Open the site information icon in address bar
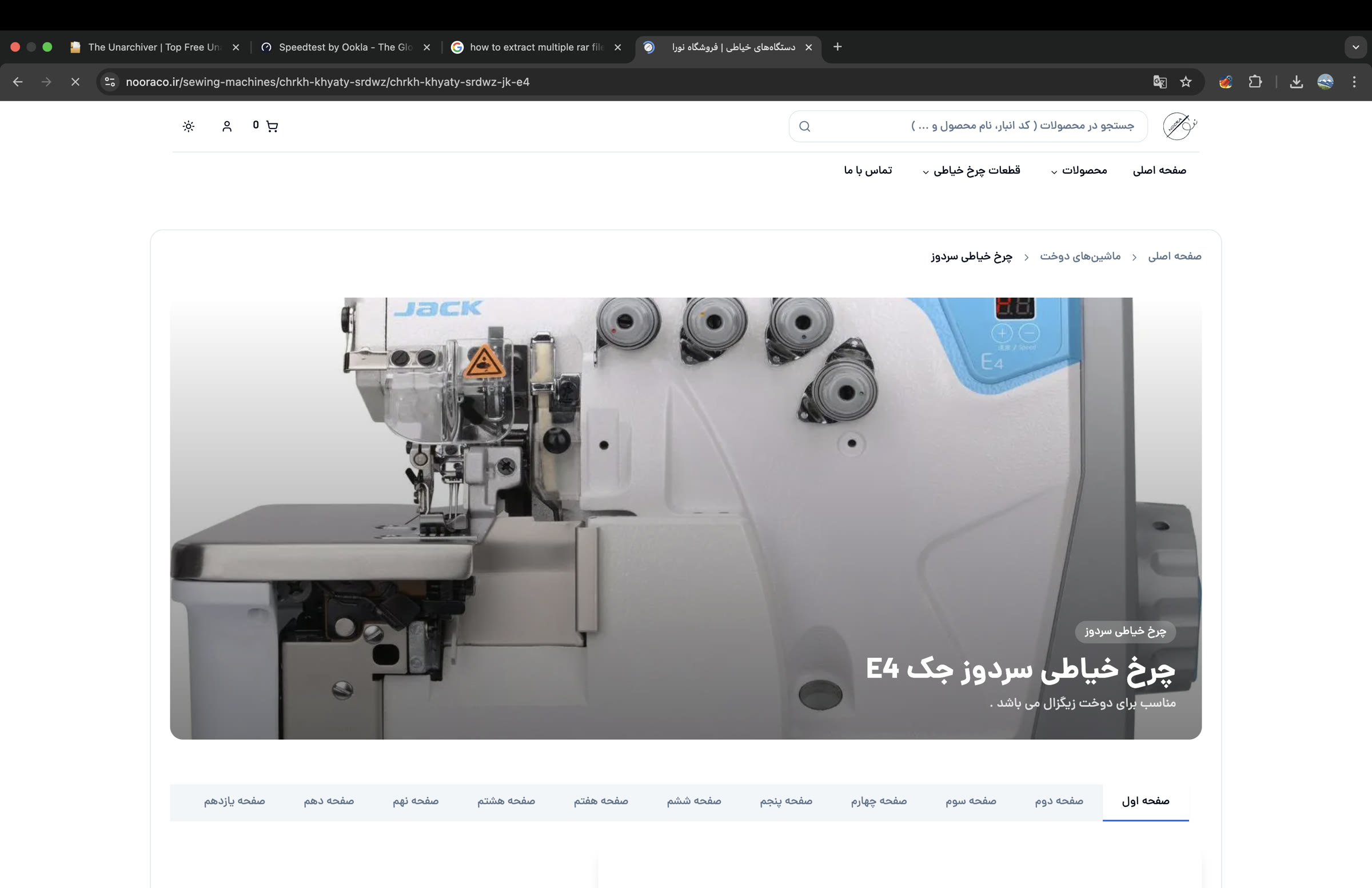This screenshot has height=888, width=1372. coord(110,82)
